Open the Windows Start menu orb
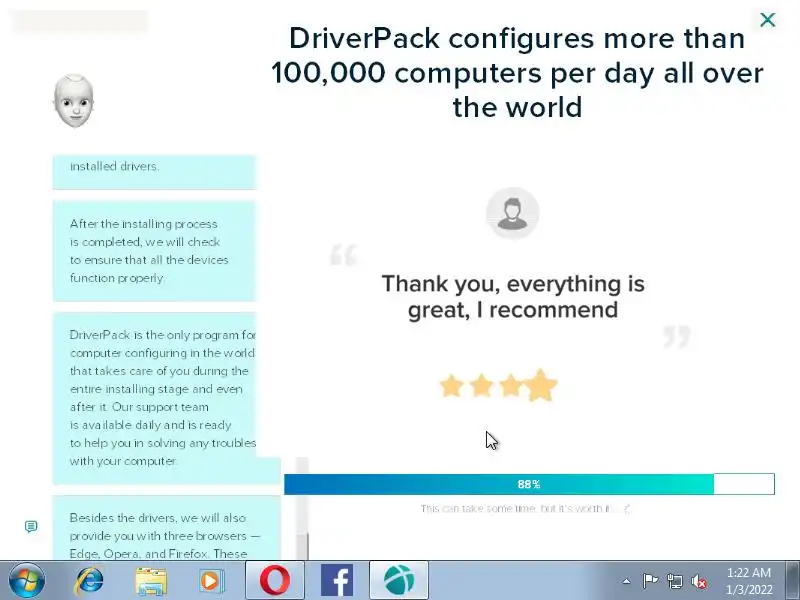The width and height of the screenshot is (800, 600). tap(27, 581)
